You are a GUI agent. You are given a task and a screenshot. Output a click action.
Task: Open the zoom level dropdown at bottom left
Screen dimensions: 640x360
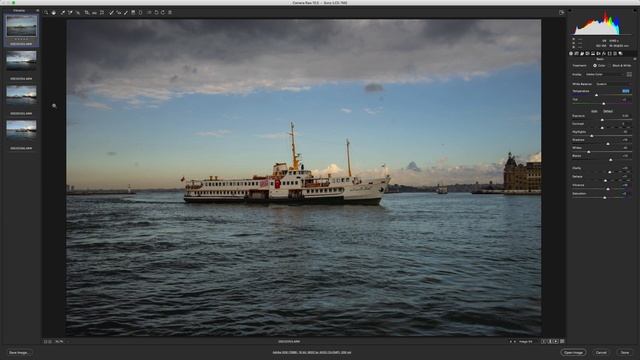[x=61, y=341]
